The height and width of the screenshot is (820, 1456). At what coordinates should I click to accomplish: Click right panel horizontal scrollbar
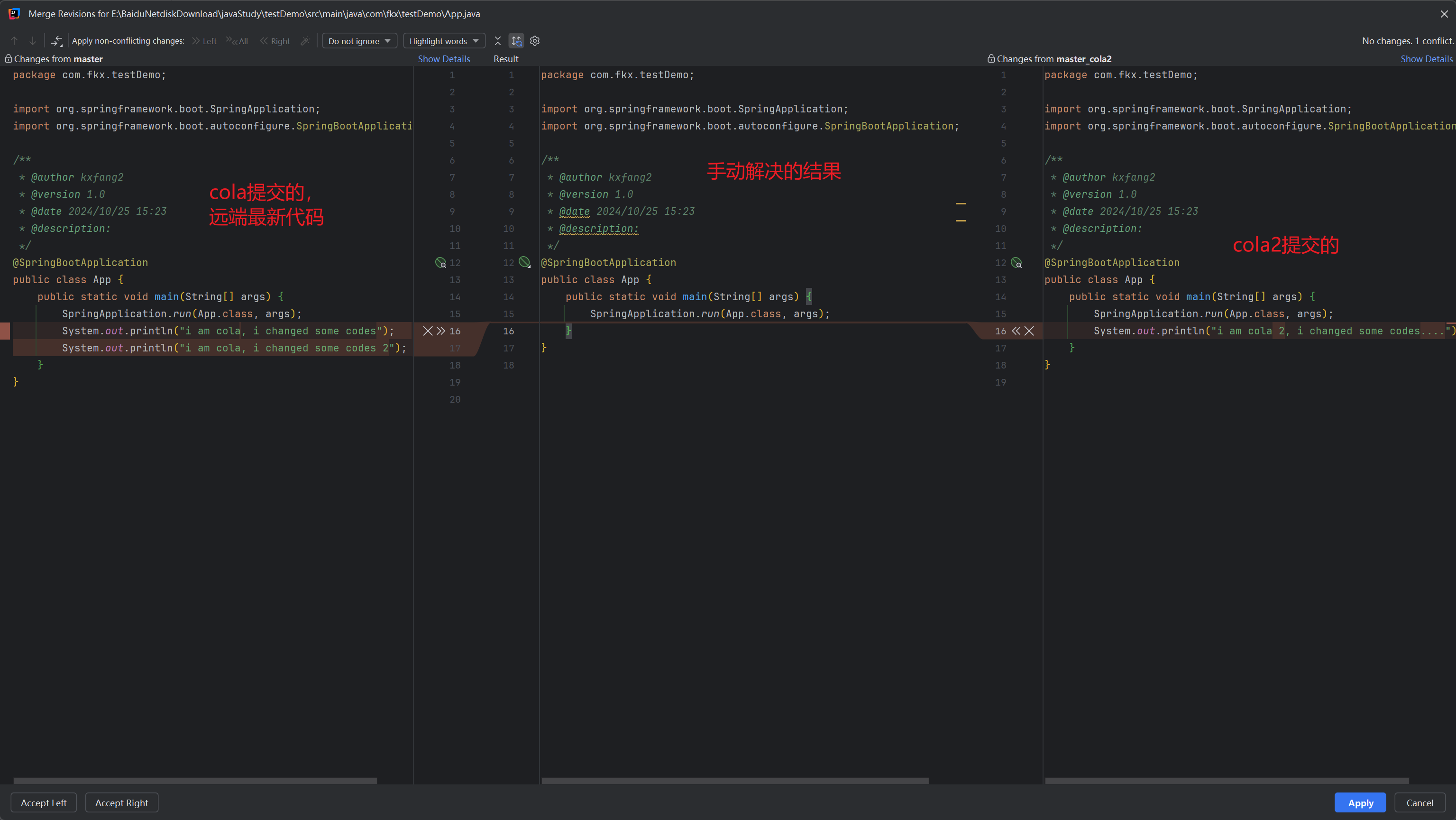[x=1227, y=781]
